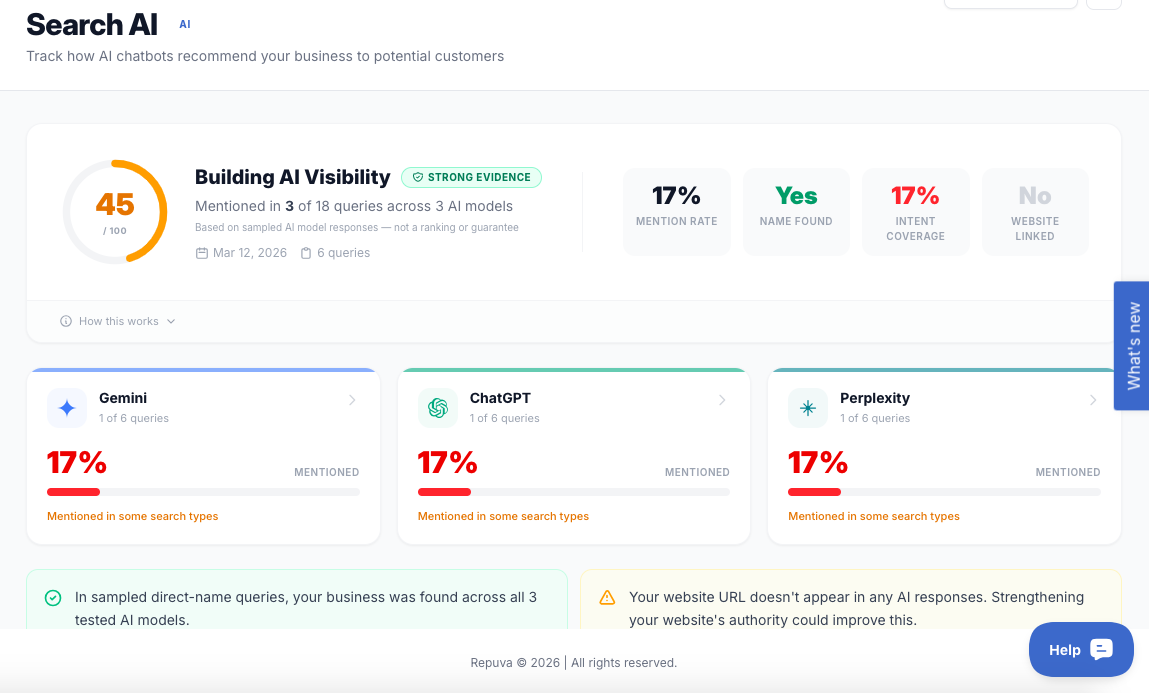
Task: Click the green checkmark circle icon
Action: (53, 598)
